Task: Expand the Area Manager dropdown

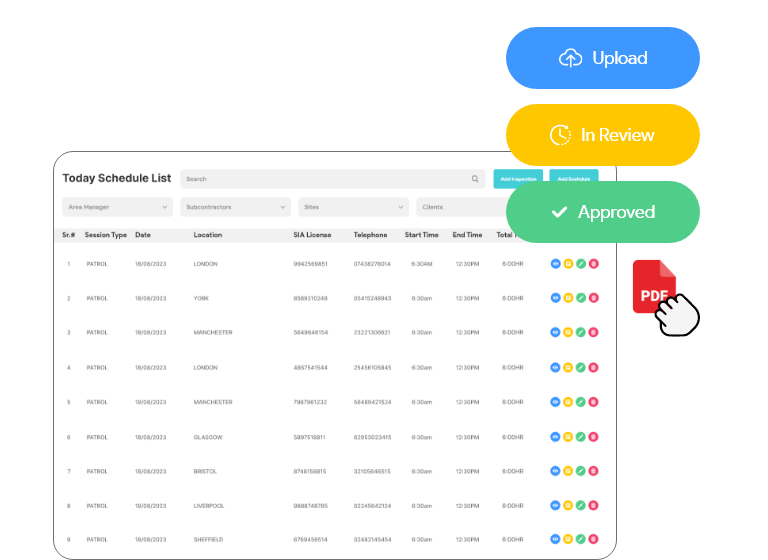Action: coord(117,207)
